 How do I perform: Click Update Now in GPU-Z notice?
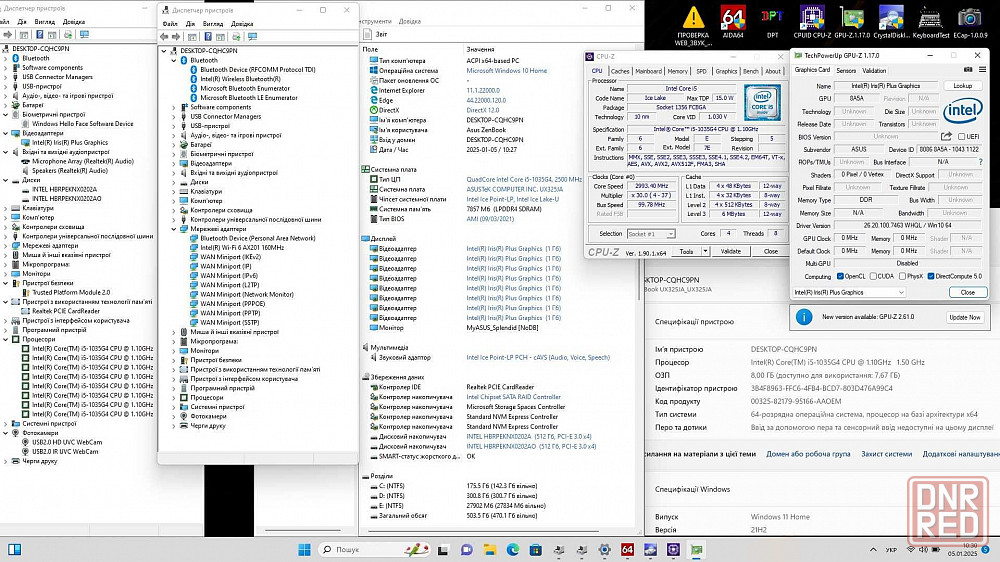pyautogui.click(x=964, y=317)
